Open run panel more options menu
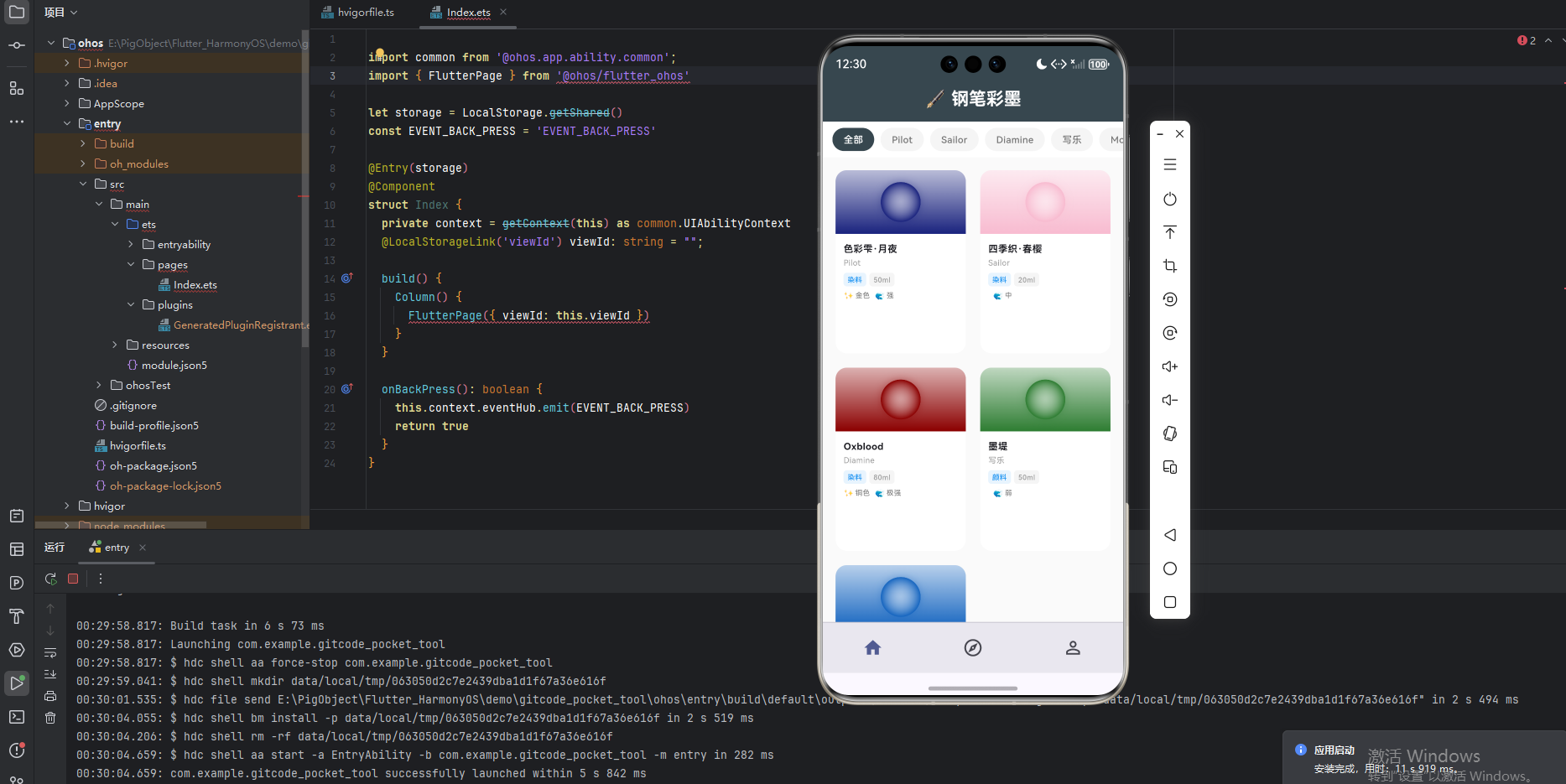 pos(101,579)
